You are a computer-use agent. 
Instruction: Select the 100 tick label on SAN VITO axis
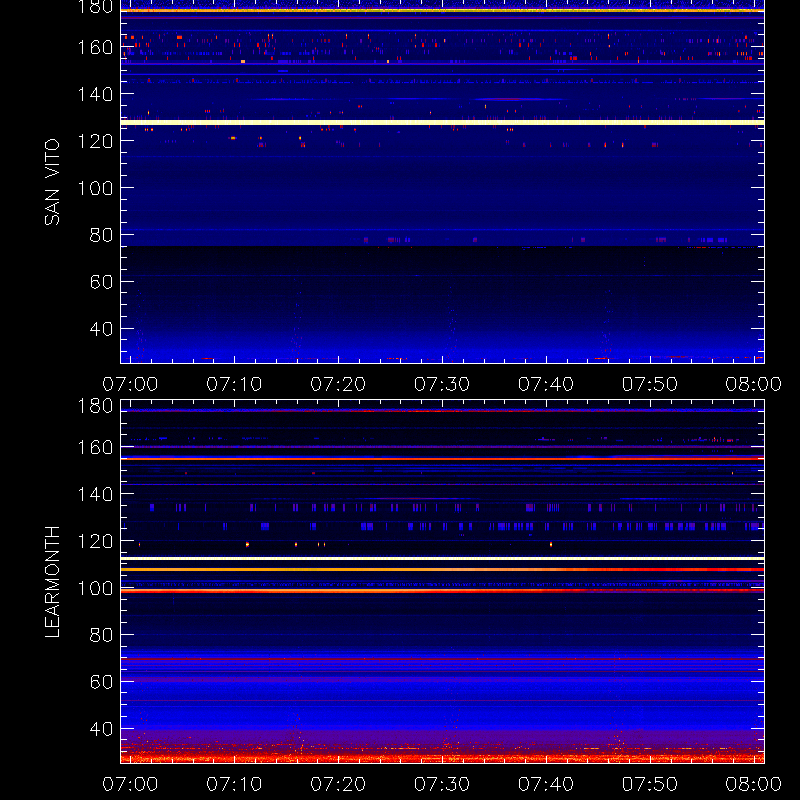tap(95, 188)
